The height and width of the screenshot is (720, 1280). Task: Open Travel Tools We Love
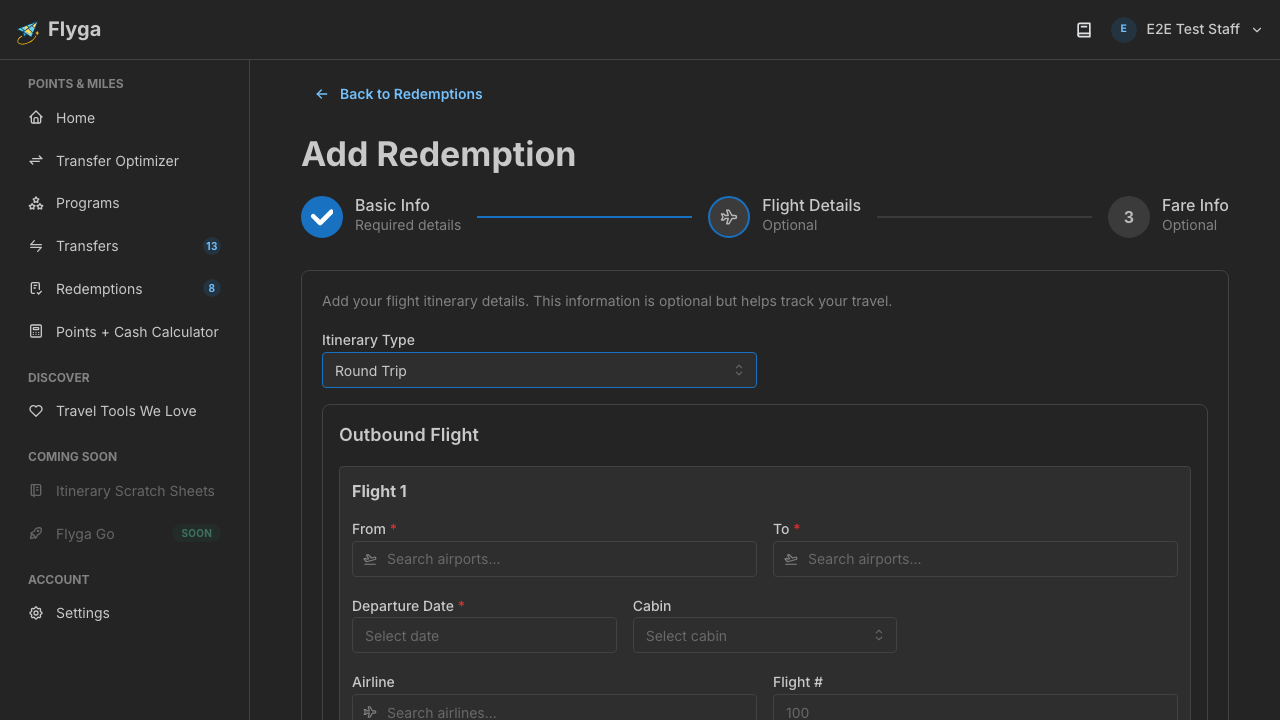(x=124, y=411)
